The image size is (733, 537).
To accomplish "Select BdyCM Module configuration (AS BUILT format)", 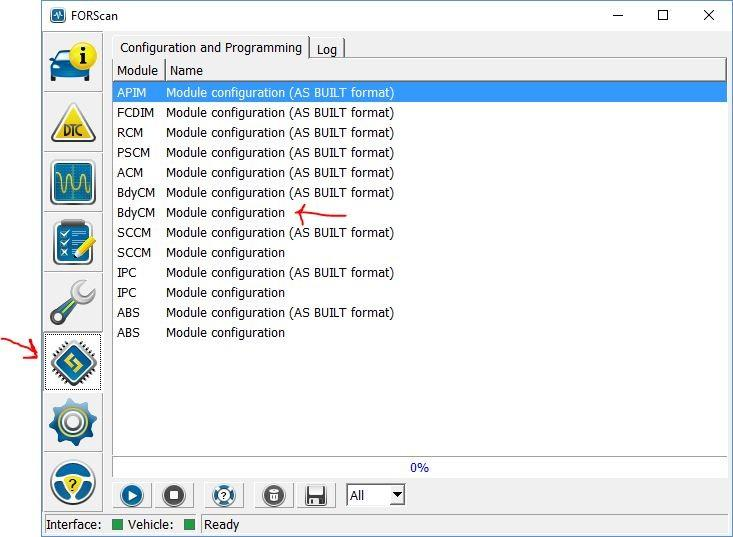I will (419, 193).
